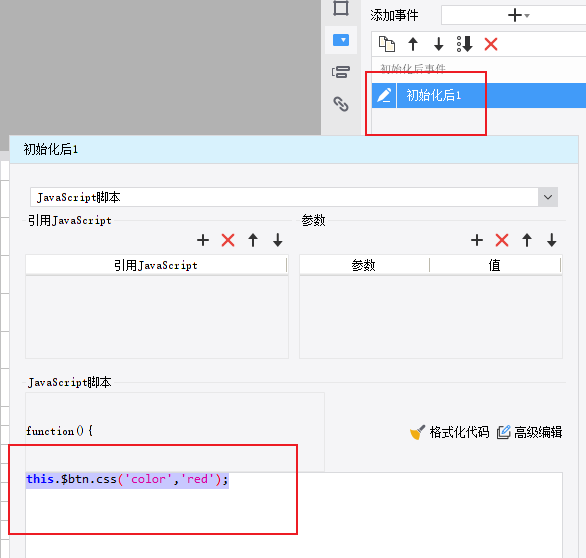Click 格式化代码 to format the code
Screen dimensions: 586x558
click(x=449, y=432)
